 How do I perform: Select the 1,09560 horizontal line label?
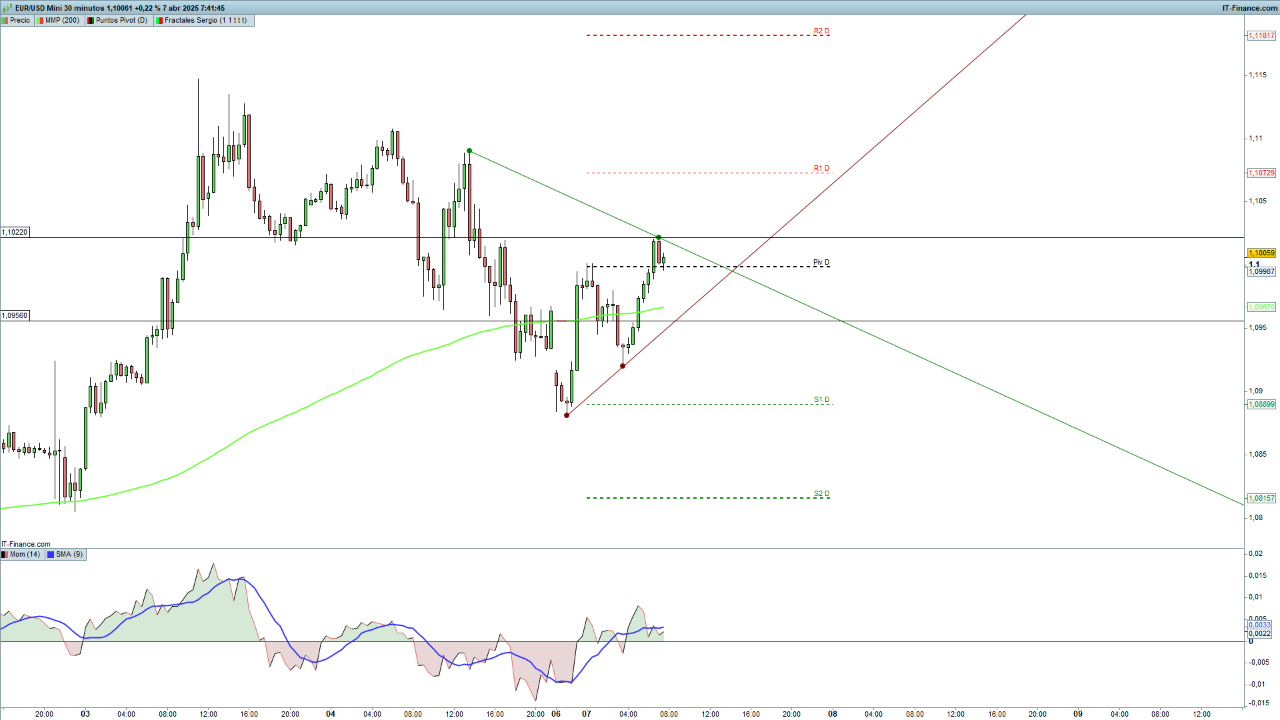[x=15, y=315]
